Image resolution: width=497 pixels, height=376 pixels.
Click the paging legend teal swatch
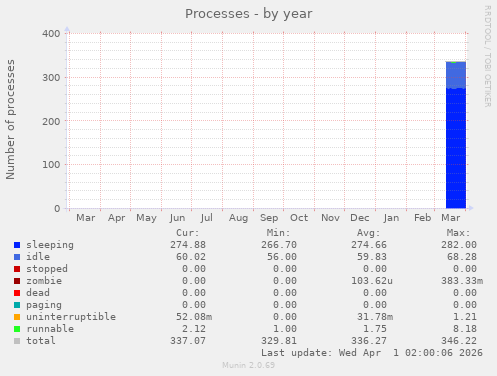[17, 305]
